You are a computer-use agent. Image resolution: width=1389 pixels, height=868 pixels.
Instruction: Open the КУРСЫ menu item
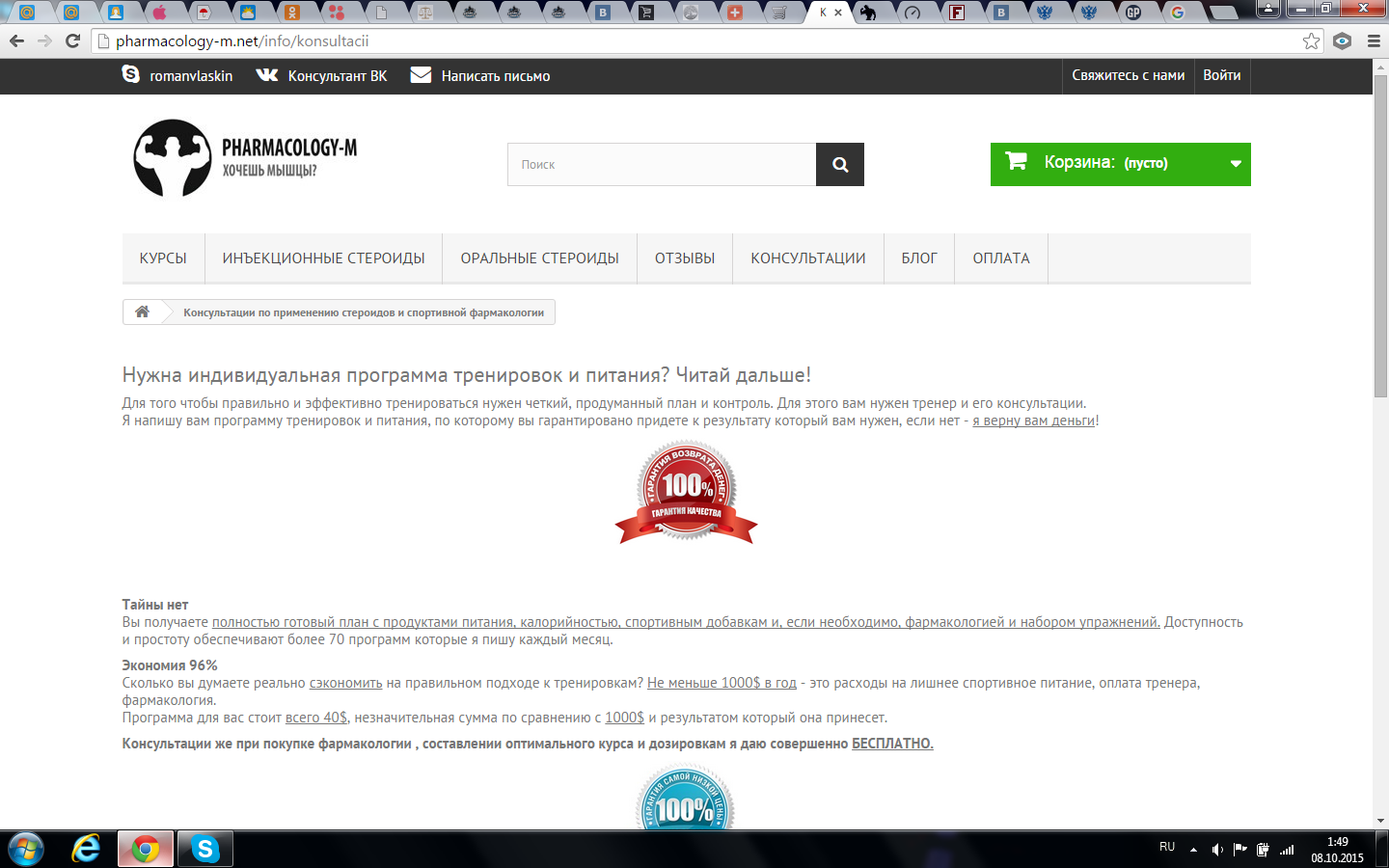[163, 258]
